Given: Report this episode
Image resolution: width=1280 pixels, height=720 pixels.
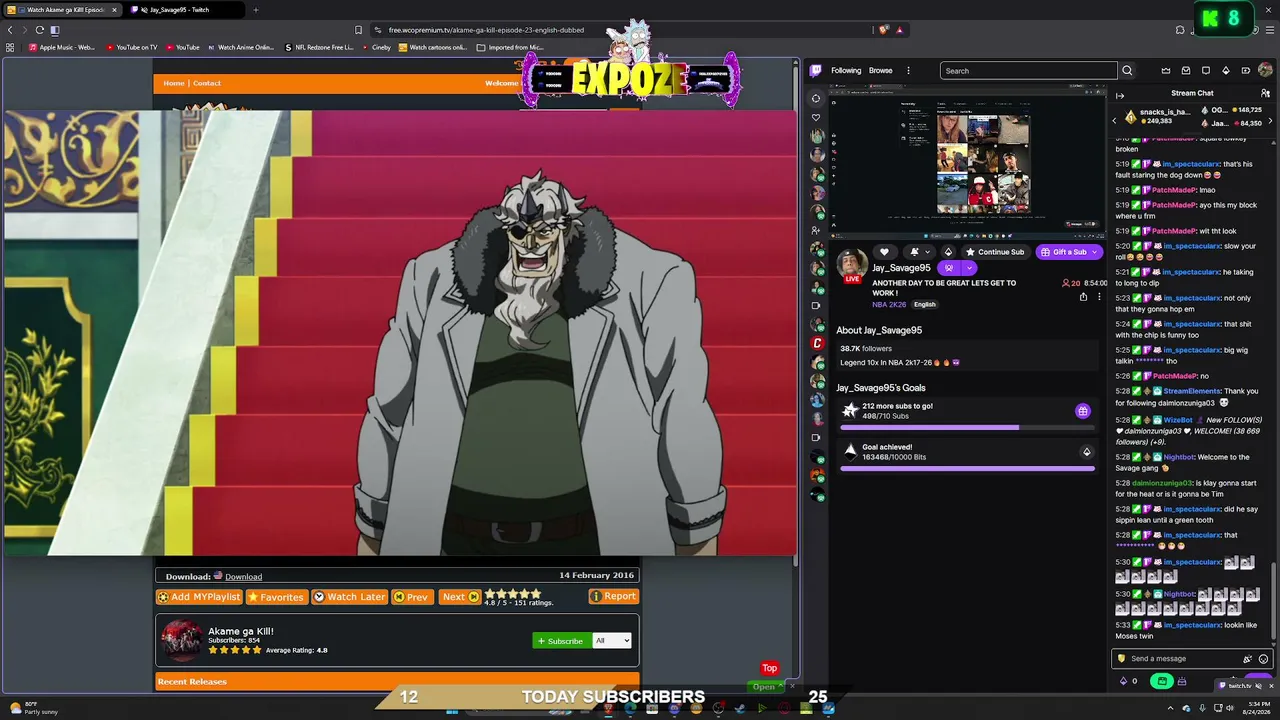Looking at the screenshot, I should 613,596.
